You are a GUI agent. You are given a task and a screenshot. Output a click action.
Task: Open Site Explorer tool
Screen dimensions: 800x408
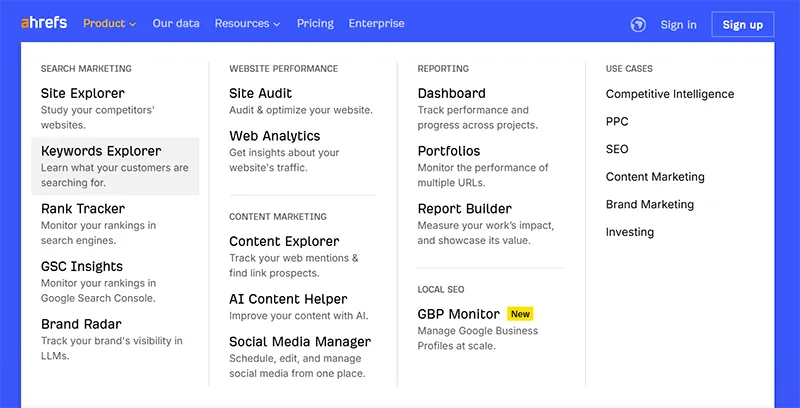tap(83, 93)
